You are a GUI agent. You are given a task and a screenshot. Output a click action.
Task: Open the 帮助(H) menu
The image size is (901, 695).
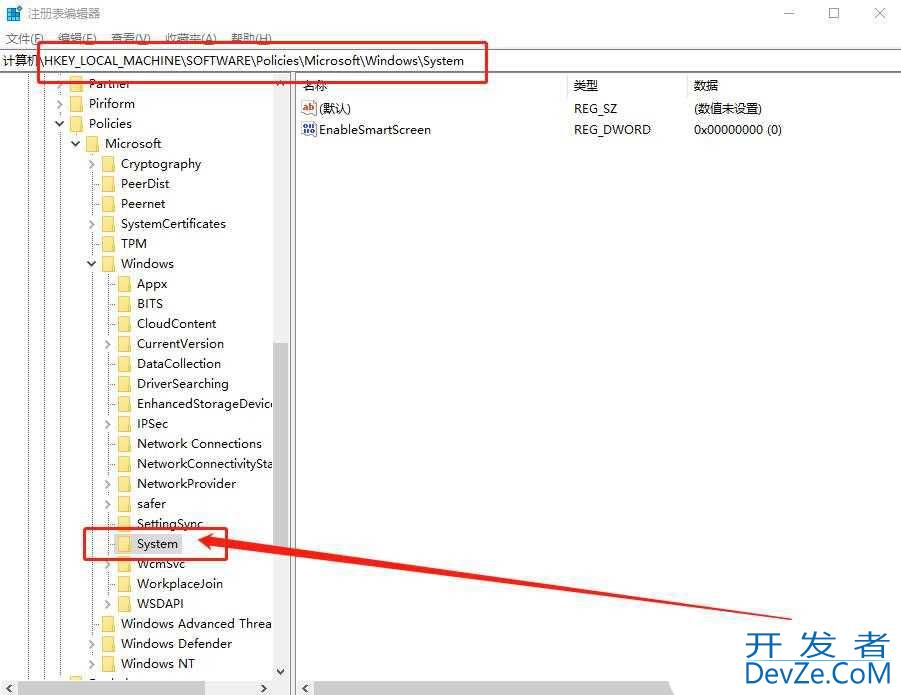point(251,38)
